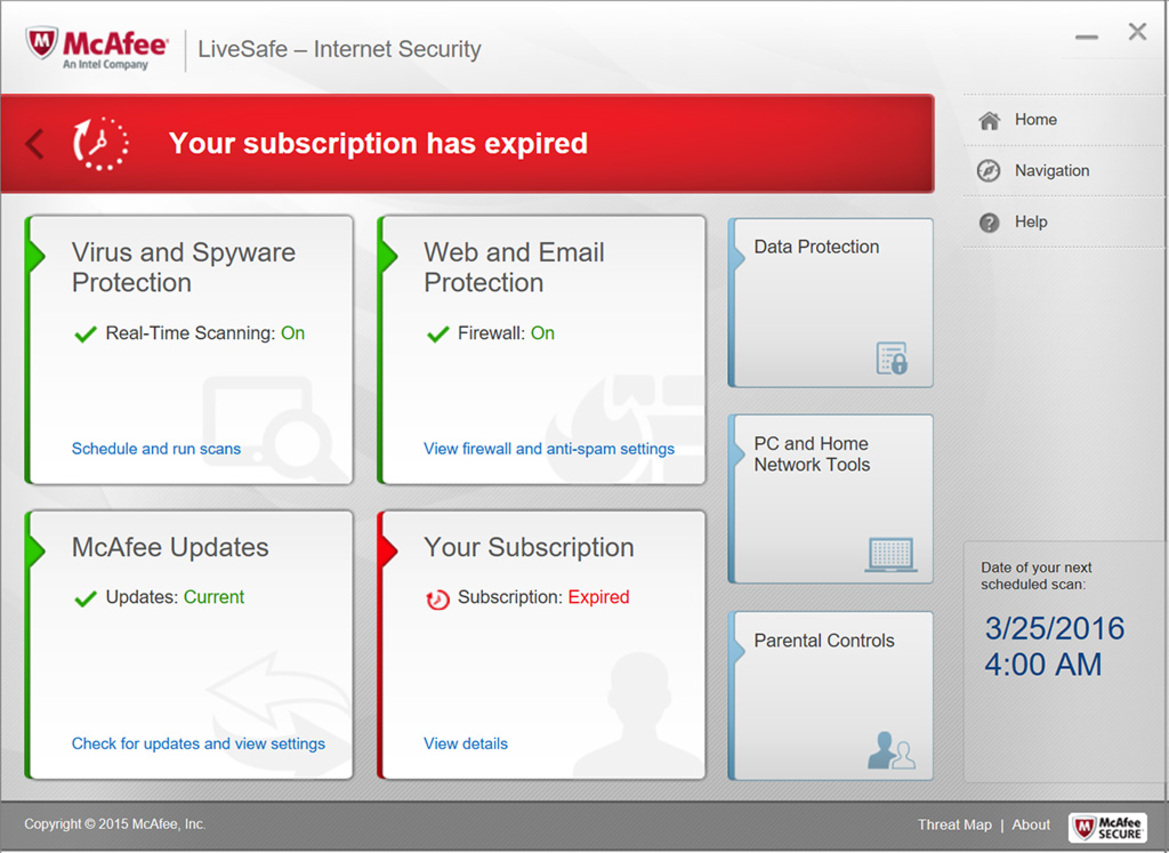Click the McAfee SECURE badge
Image resolution: width=1169 pixels, height=853 pixels.
coord(1107,827)
